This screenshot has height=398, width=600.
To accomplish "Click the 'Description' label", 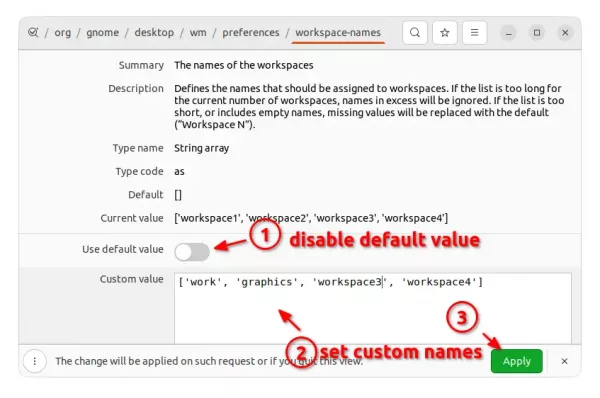I will pos(136,88).
